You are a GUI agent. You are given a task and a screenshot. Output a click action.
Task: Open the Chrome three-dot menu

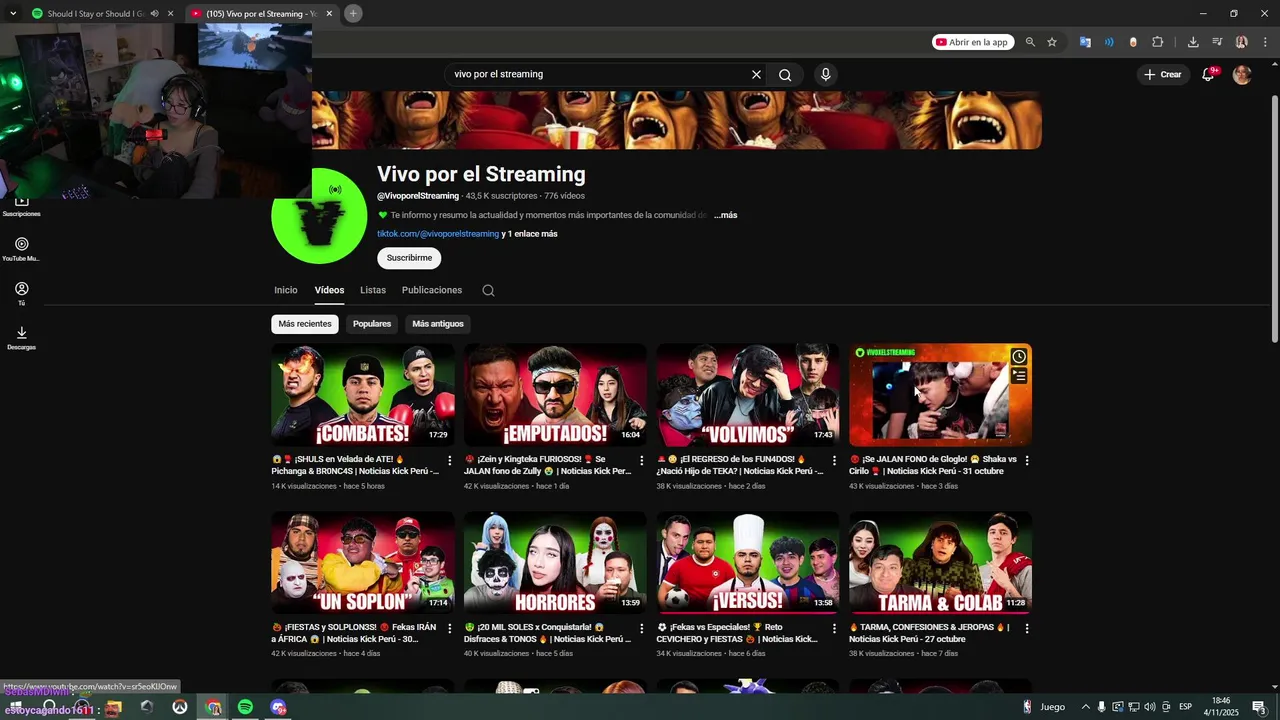1264,42
